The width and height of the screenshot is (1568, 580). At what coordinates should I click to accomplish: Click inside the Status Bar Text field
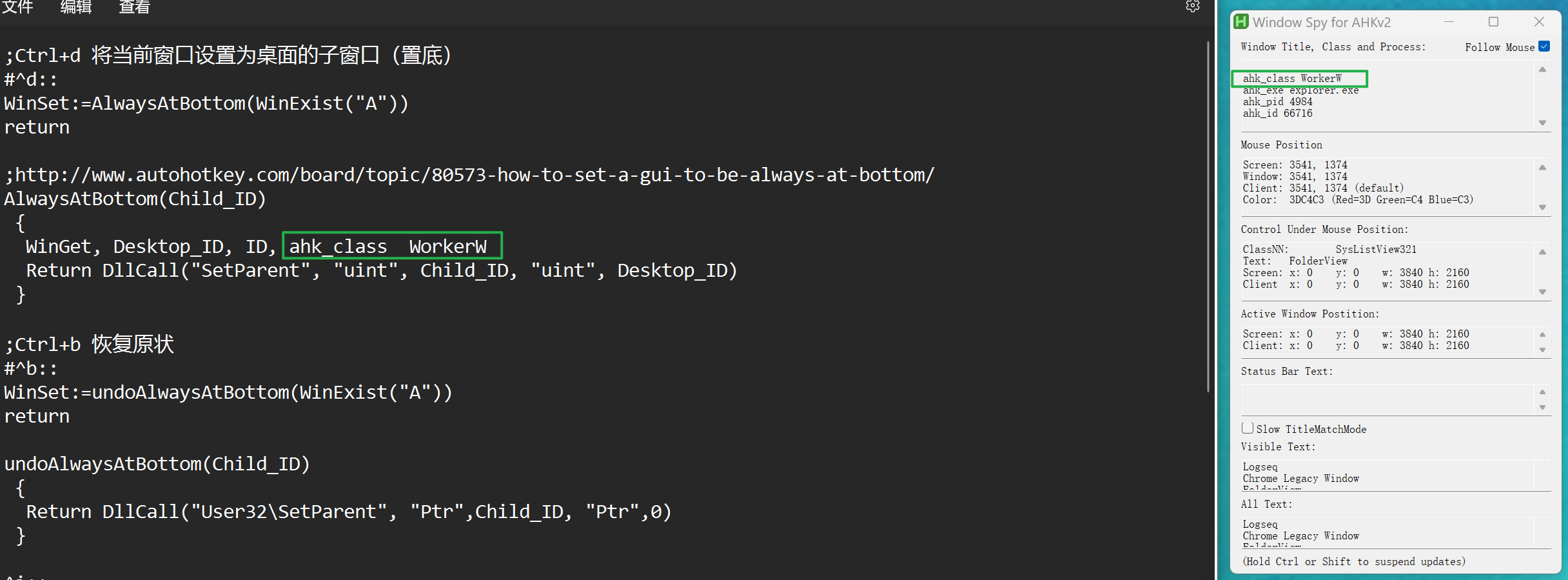(1386, 400)
